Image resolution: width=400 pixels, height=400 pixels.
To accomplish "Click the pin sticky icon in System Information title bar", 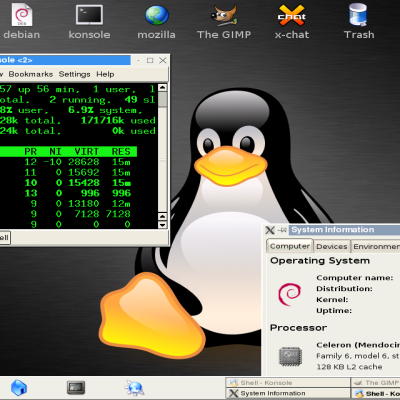I will (x=282, y=230).
